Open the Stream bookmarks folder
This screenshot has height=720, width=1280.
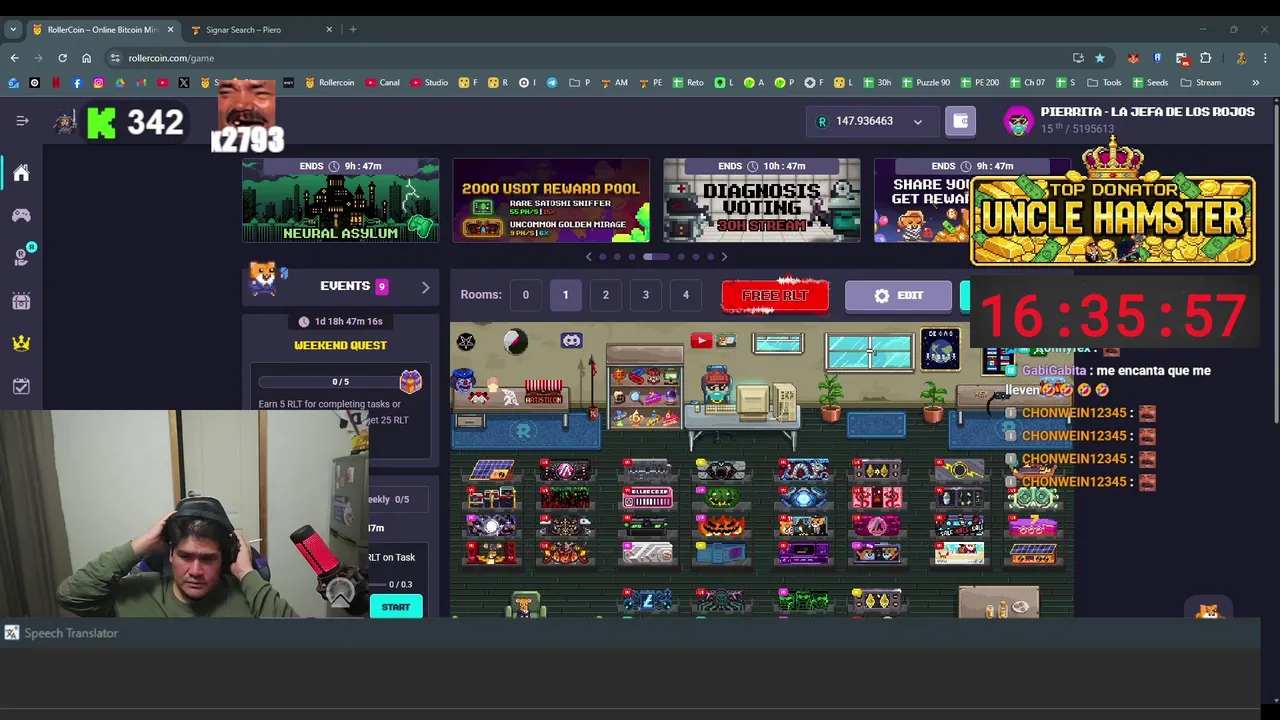click(x=1200, y=83)
